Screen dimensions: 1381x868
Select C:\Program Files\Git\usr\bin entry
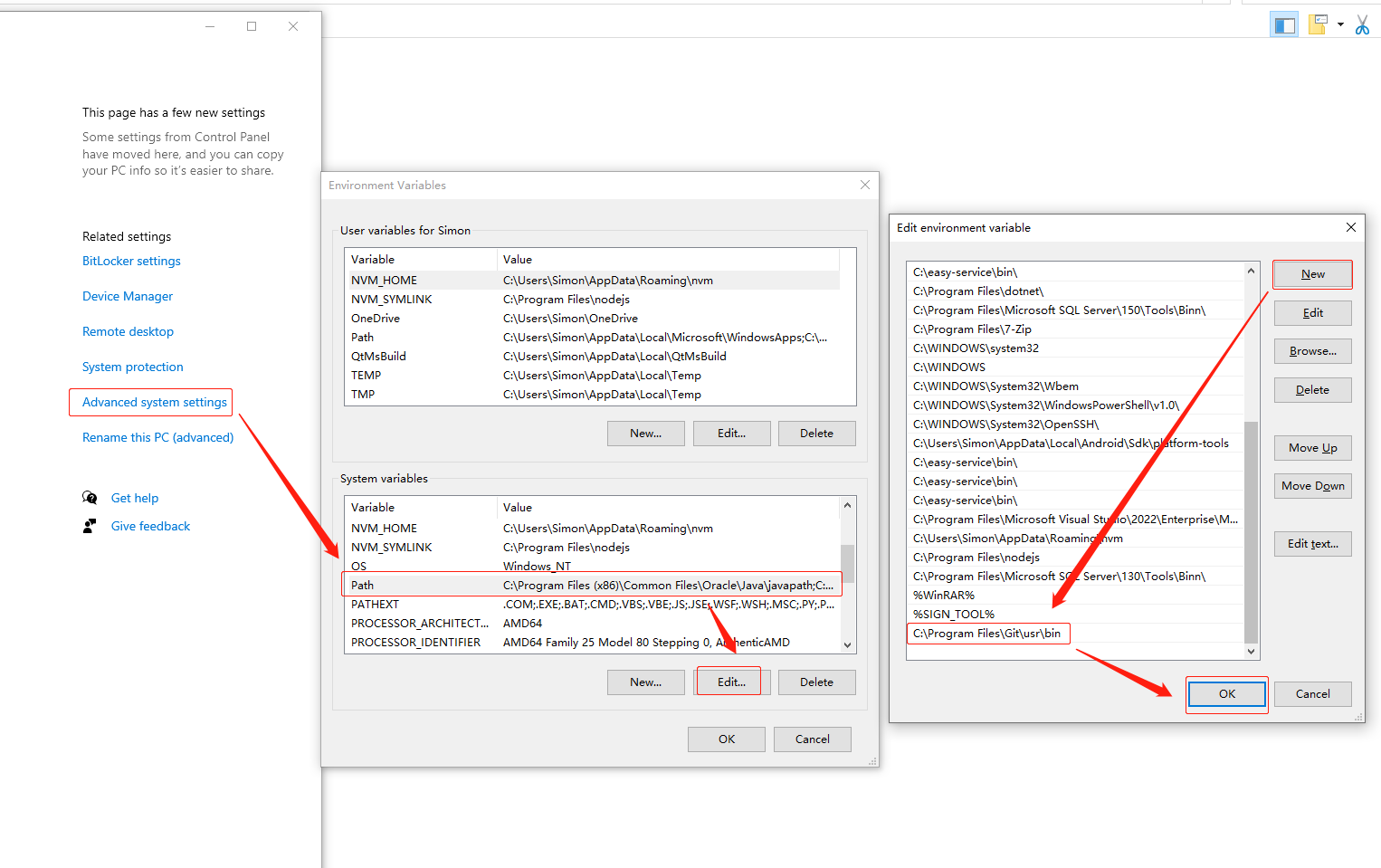coord(1076,634)
